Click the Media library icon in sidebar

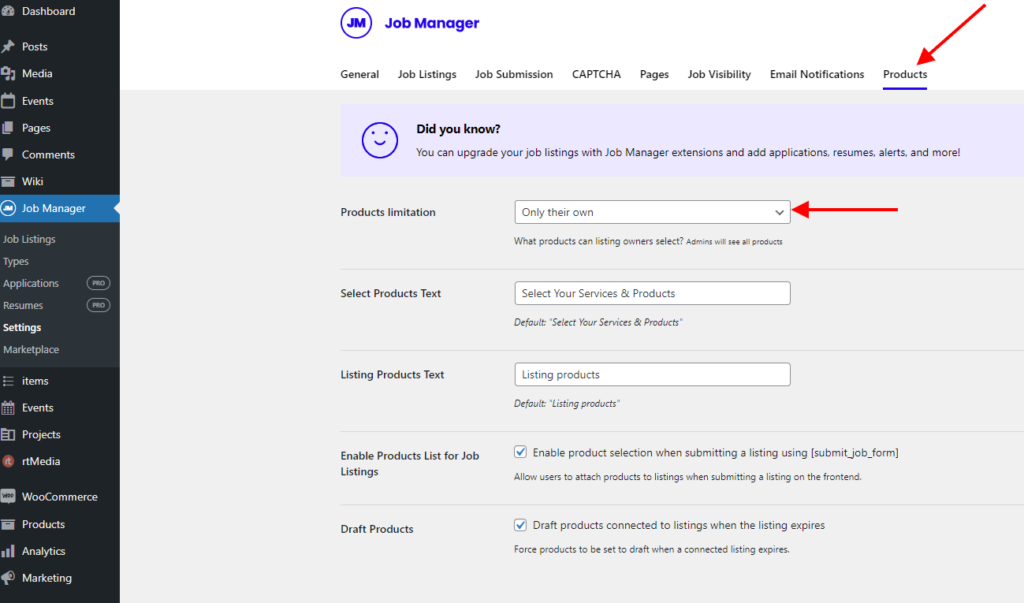pyautogui.click(x=8, y=74)
